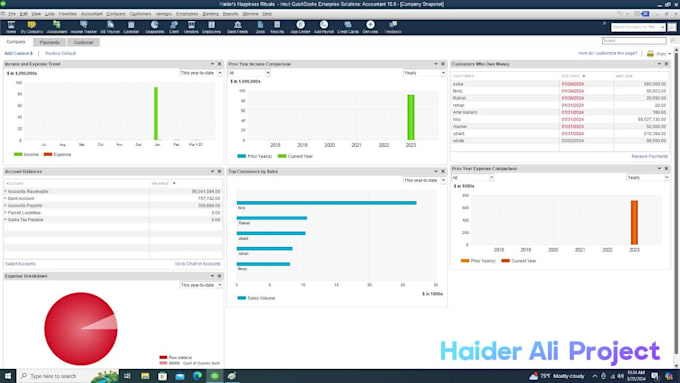Open the Reports menu

pyautogui.click(x=230, y=14)
